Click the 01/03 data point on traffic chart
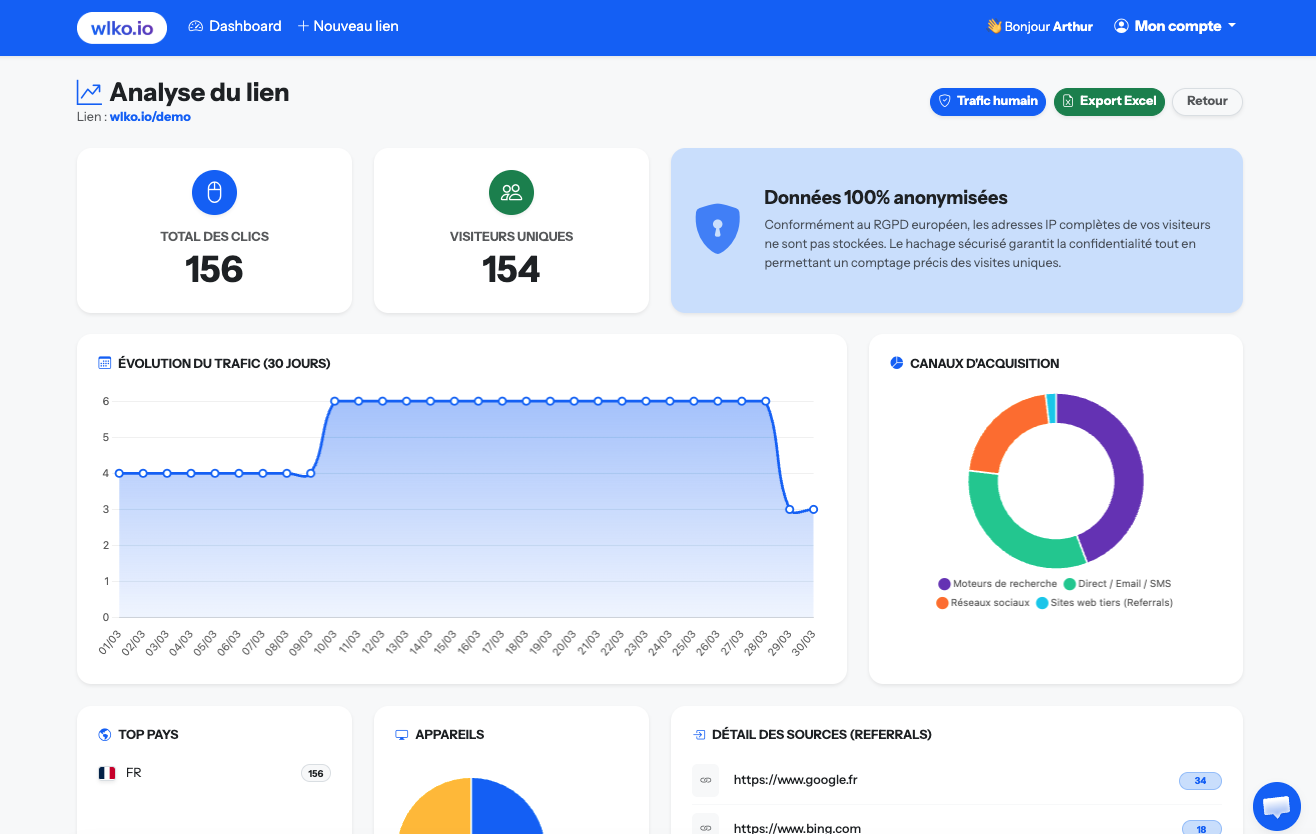This screenshot has width=1316, height=834. 119,473
